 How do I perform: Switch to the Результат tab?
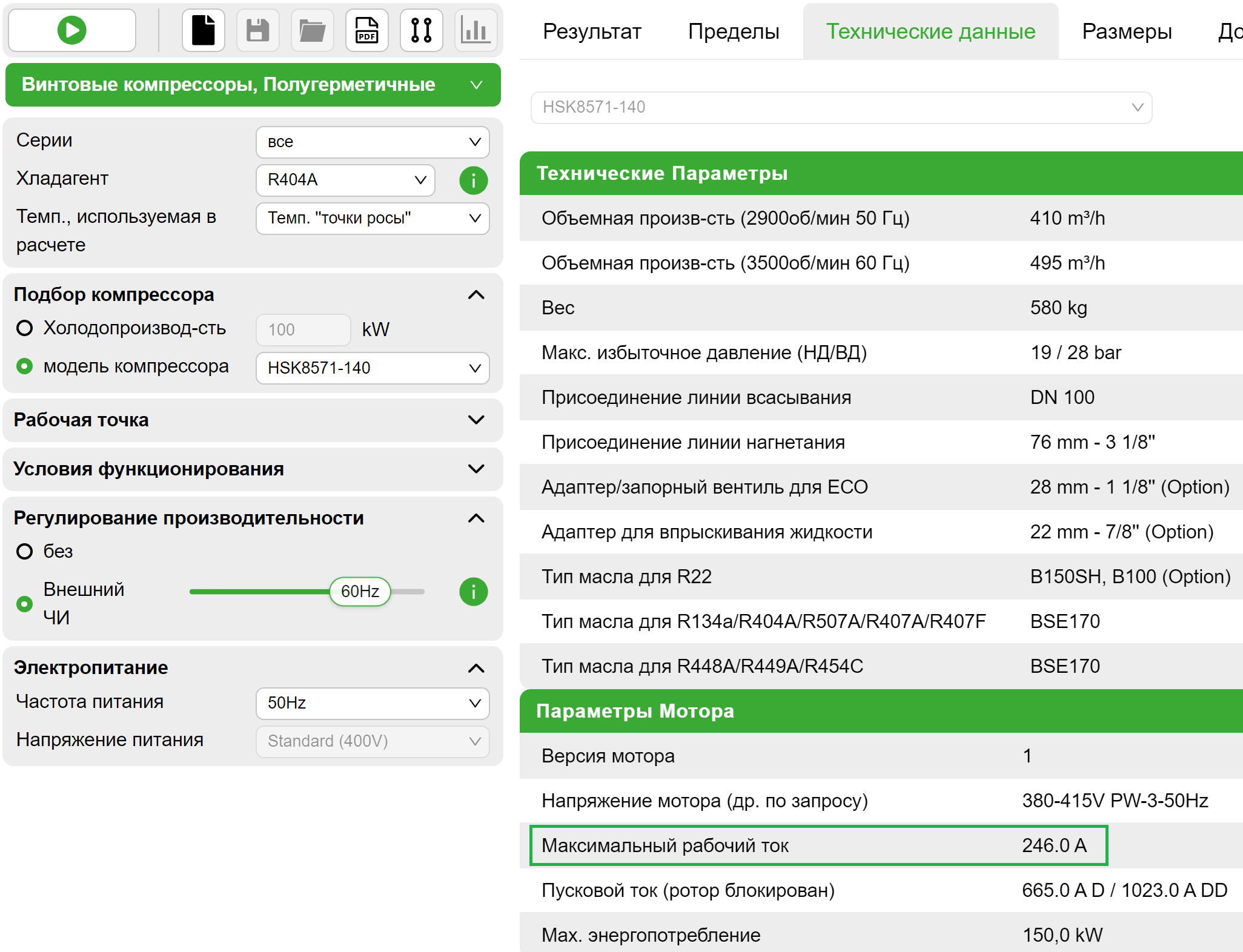pos(592,31)
